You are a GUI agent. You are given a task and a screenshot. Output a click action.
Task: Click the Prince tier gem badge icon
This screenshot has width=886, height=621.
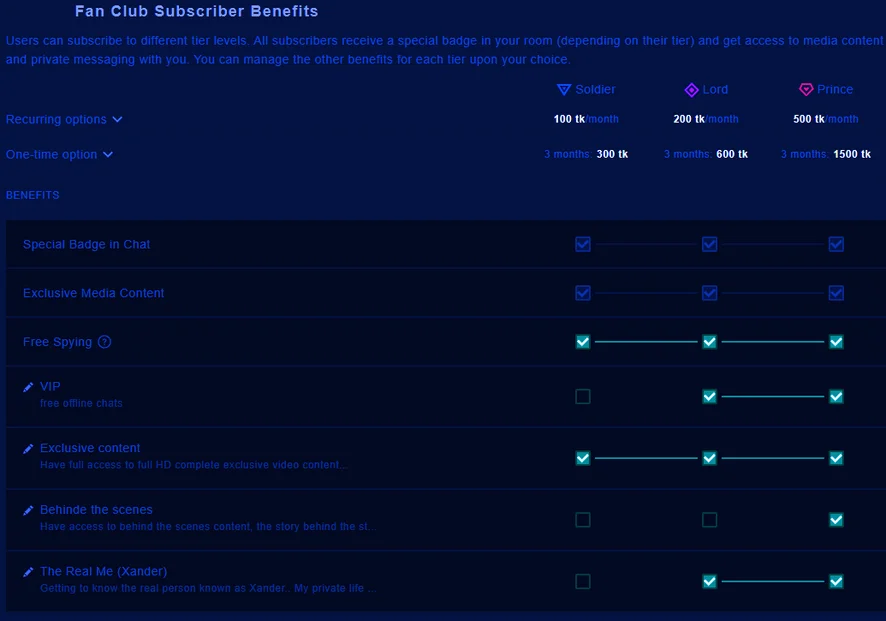(x=806, y=89)
